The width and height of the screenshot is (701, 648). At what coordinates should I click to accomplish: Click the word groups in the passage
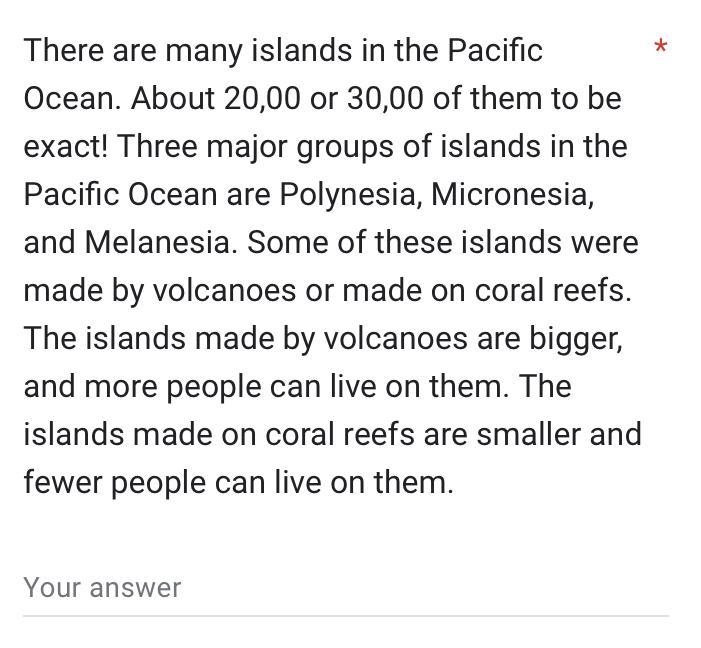click(345, 148)
